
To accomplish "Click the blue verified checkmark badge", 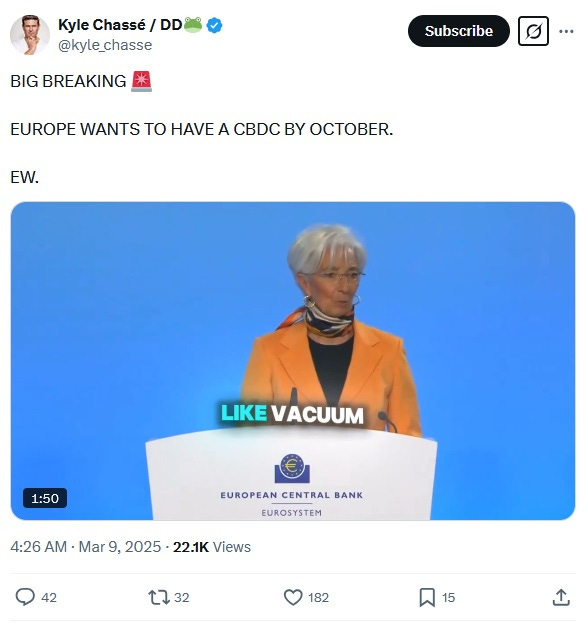I will click(x=215, y=26).
